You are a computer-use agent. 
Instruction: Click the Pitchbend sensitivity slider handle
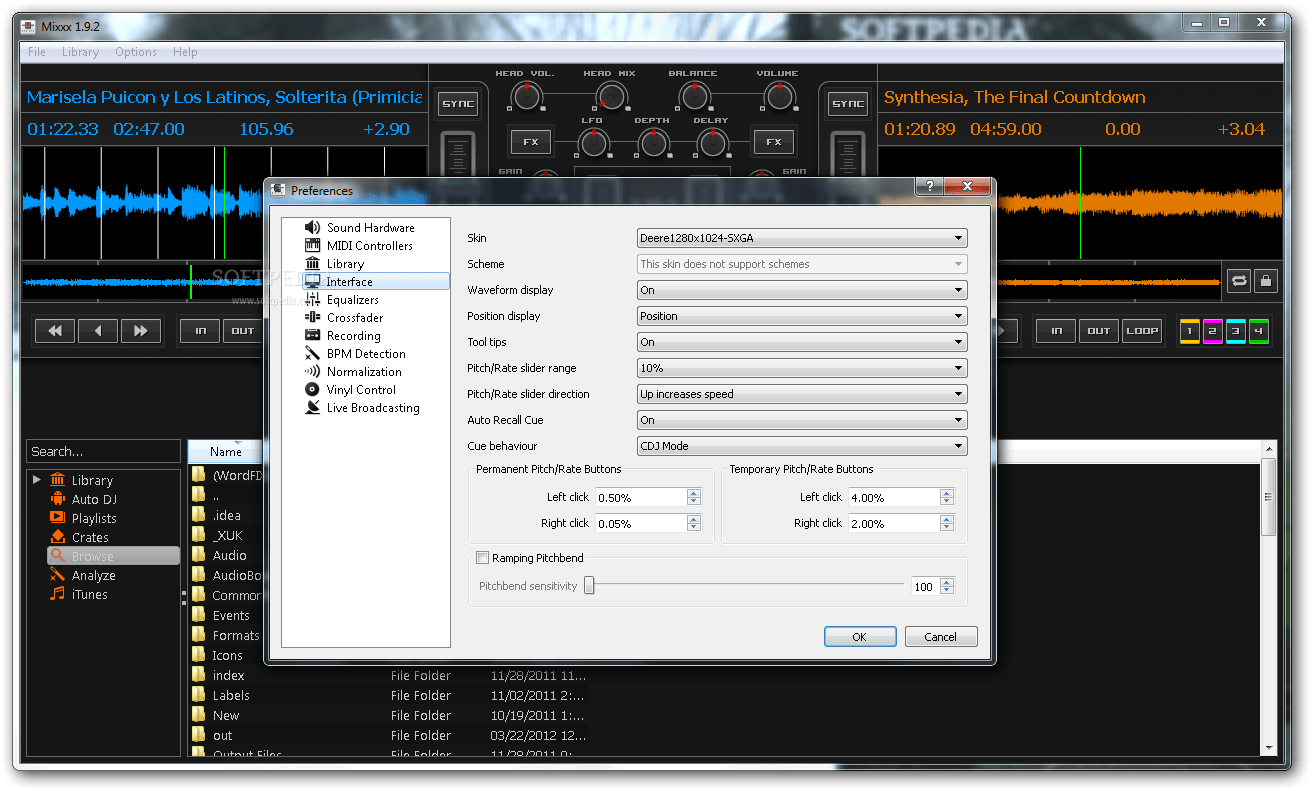click(x=589, y=586)
